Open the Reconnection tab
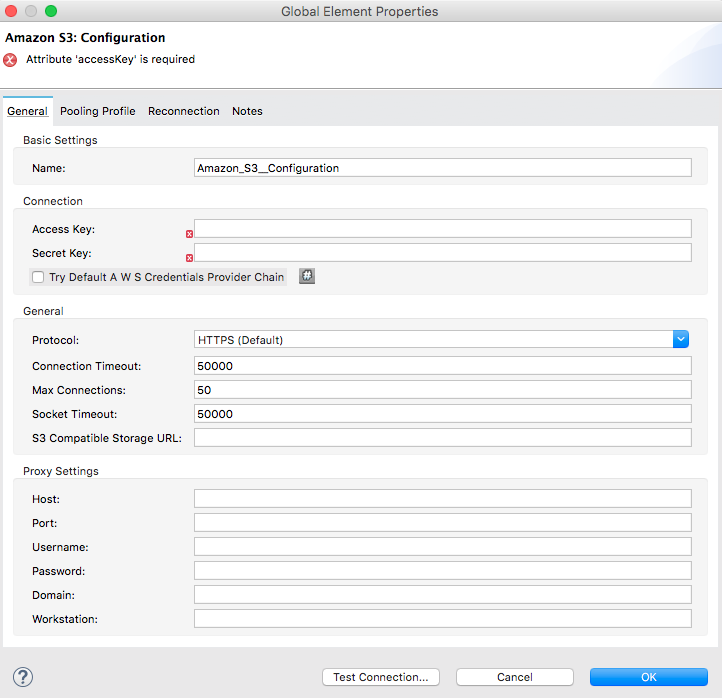Viewport: 722px width, 698px height. coord(183,111)
